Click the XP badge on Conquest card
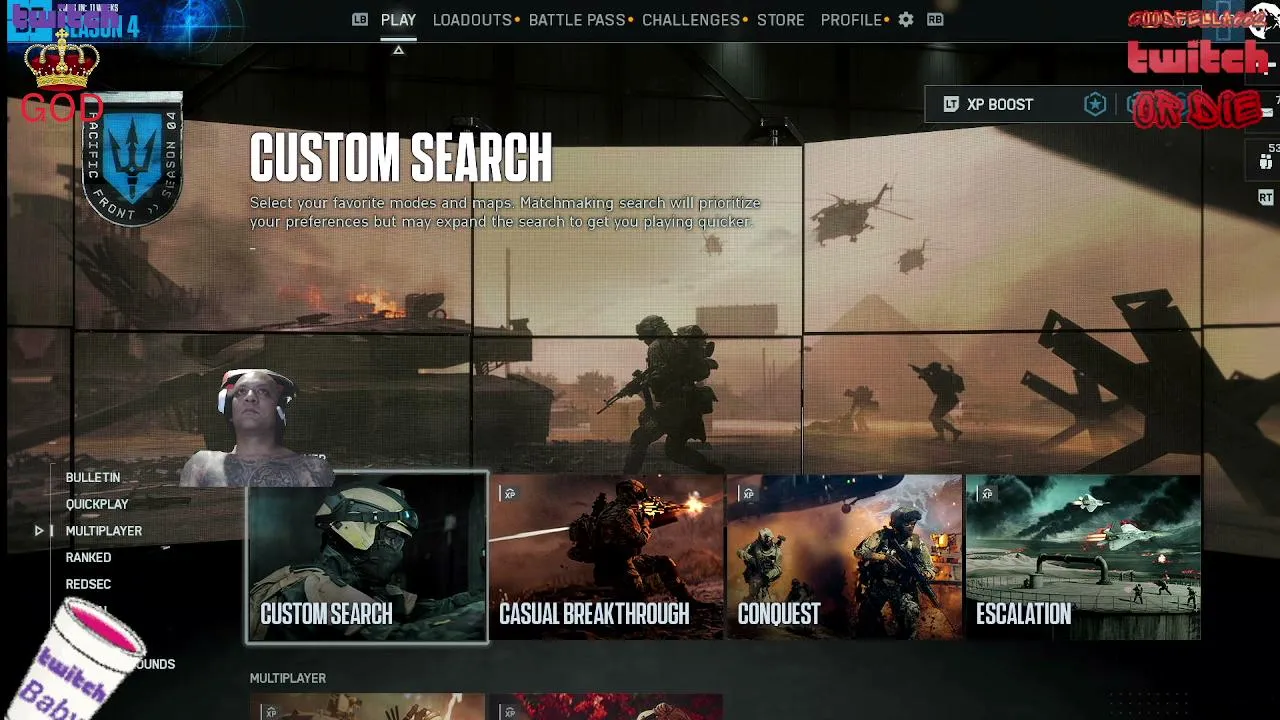Viewport: 1280px width, 720px height. 748,494
